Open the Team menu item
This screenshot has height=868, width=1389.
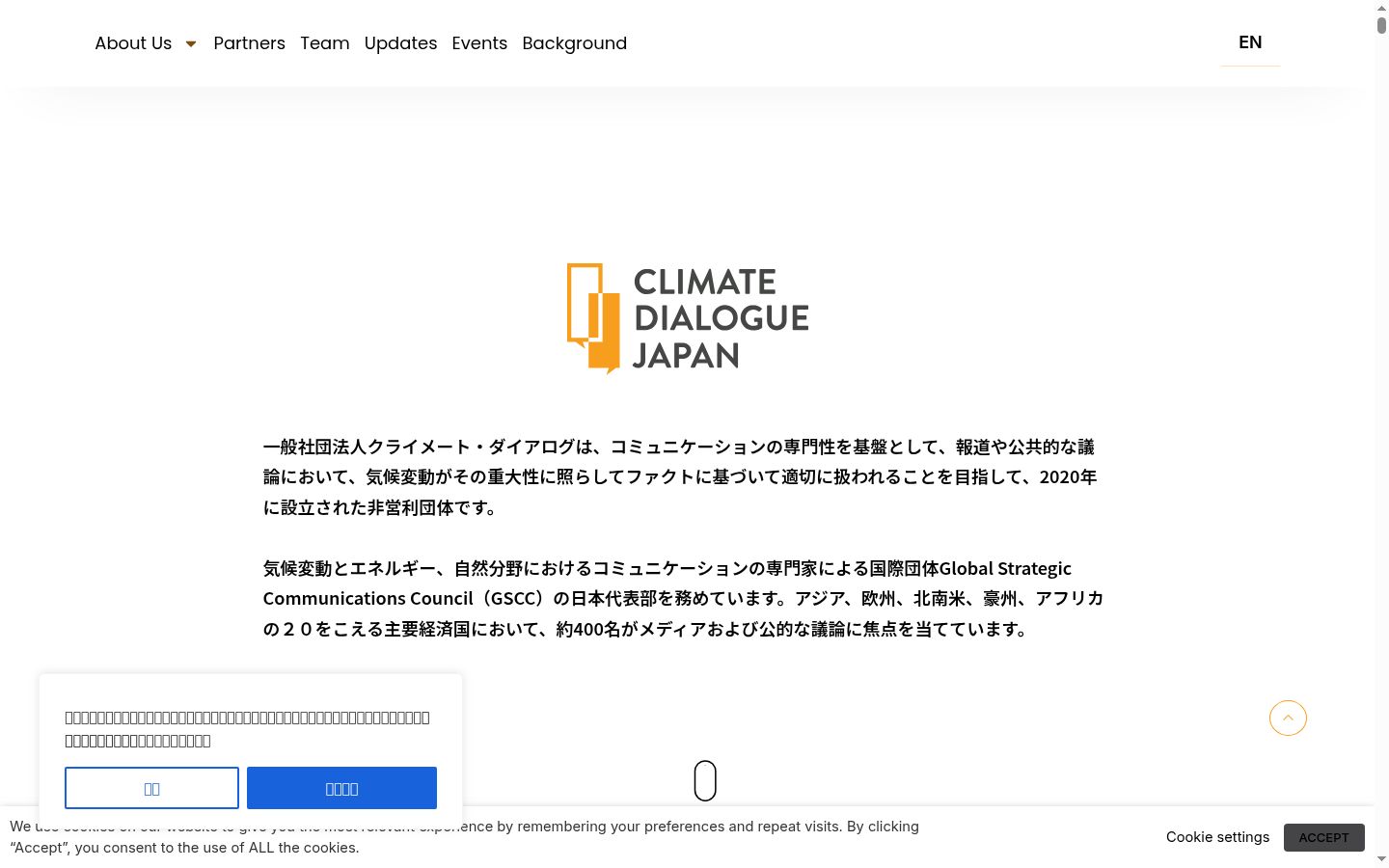point(324,43)
